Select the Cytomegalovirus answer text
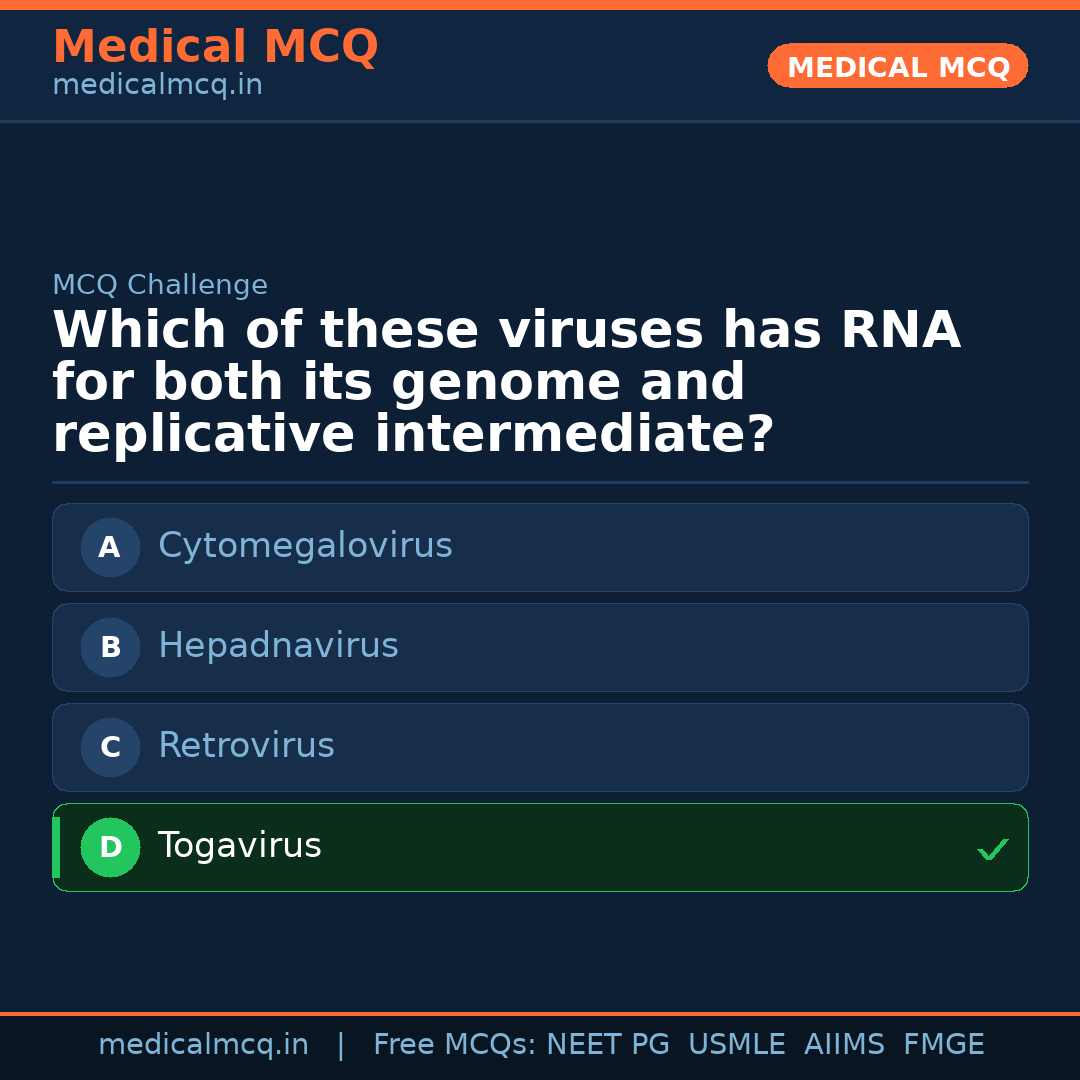The width and height of the screenshot is (1080, 1080). (305, 546)
